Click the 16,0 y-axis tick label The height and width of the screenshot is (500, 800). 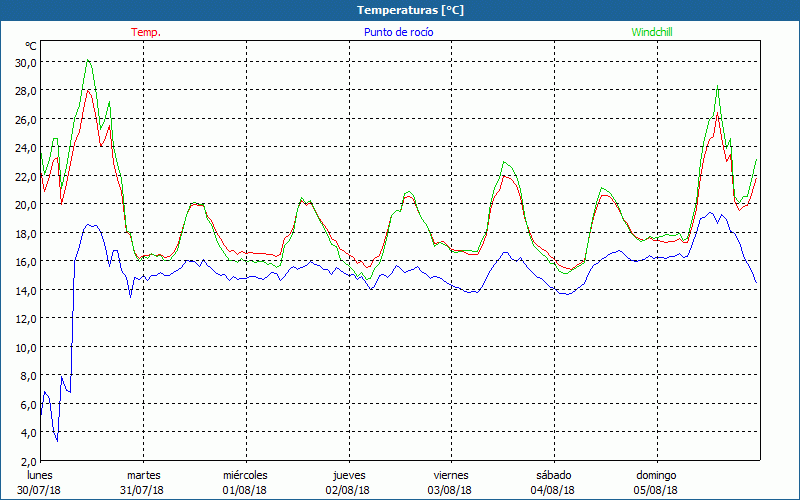click(x=25, y=261)
